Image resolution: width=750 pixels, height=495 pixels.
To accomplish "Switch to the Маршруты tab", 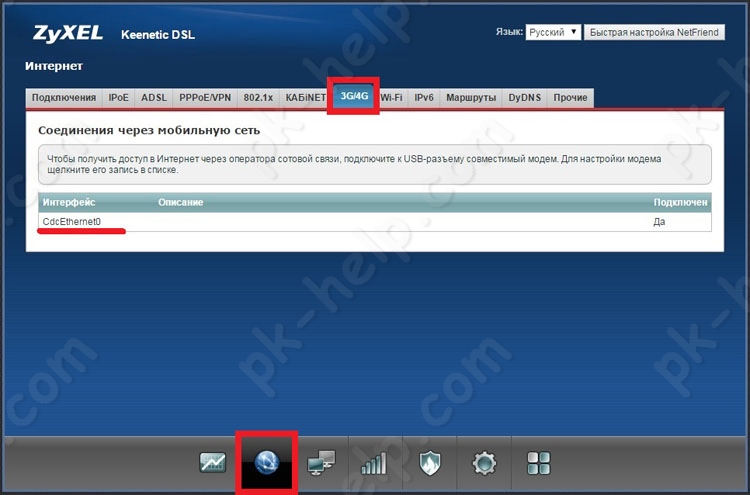I will click(471, 98).
